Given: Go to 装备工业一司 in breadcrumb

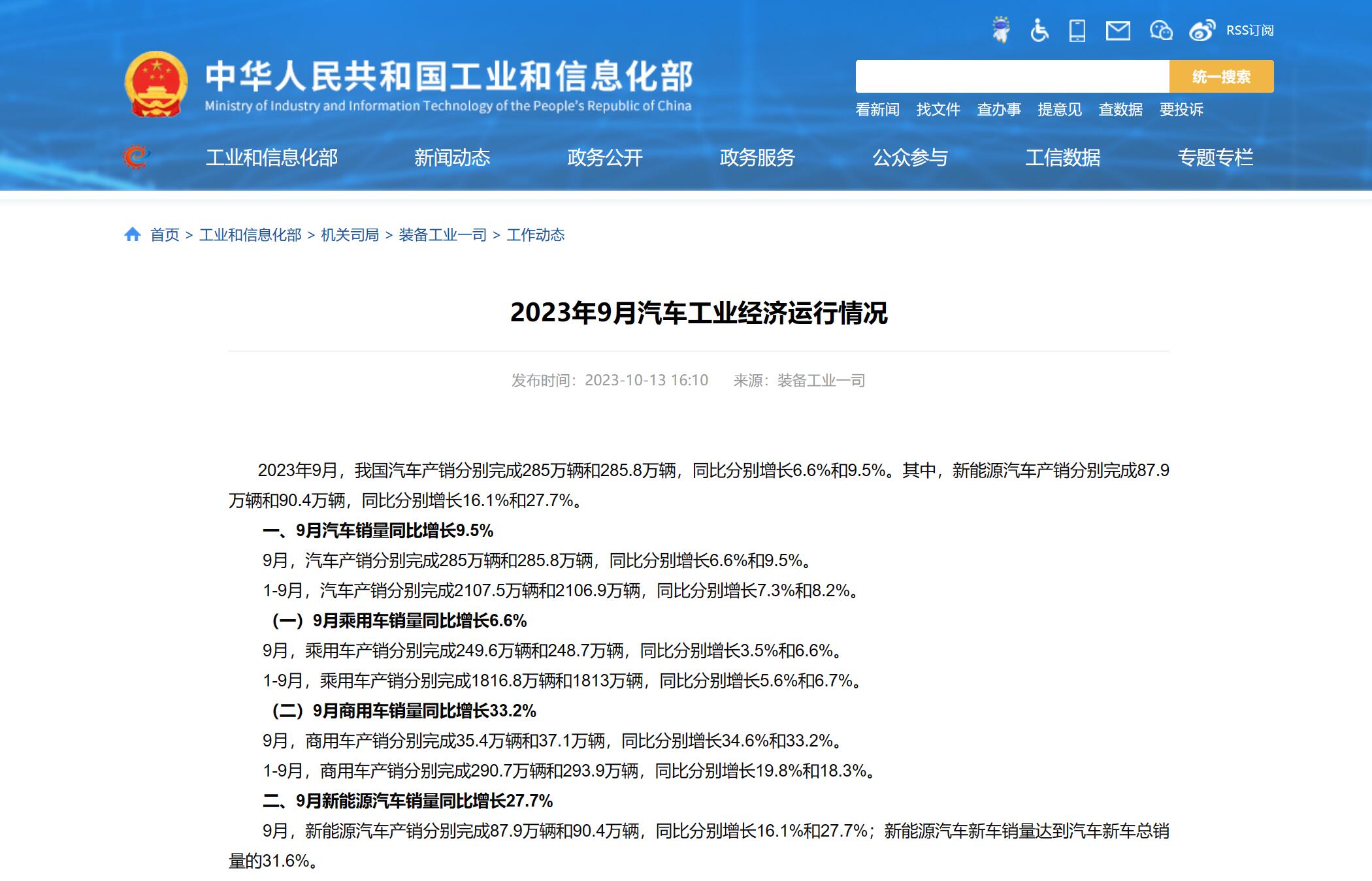Looking at the screenshot, I should (443, 235).
